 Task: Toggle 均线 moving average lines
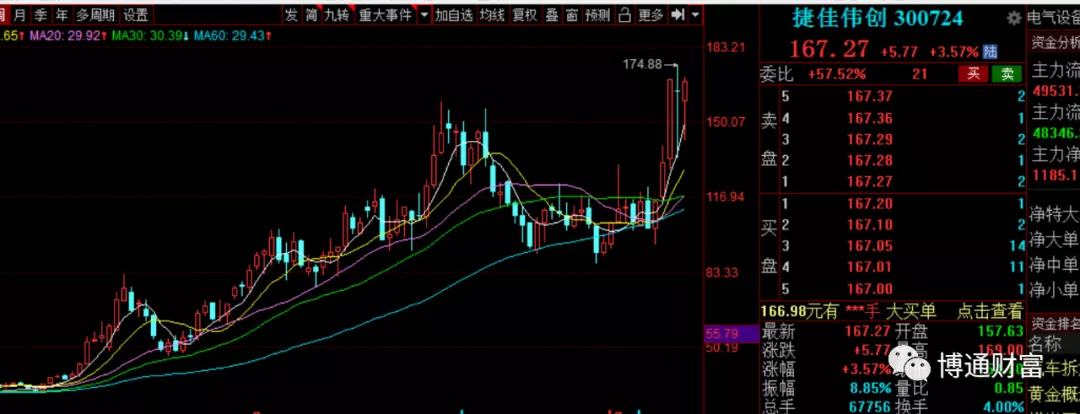pyautogui.click(x=492, y=14)
